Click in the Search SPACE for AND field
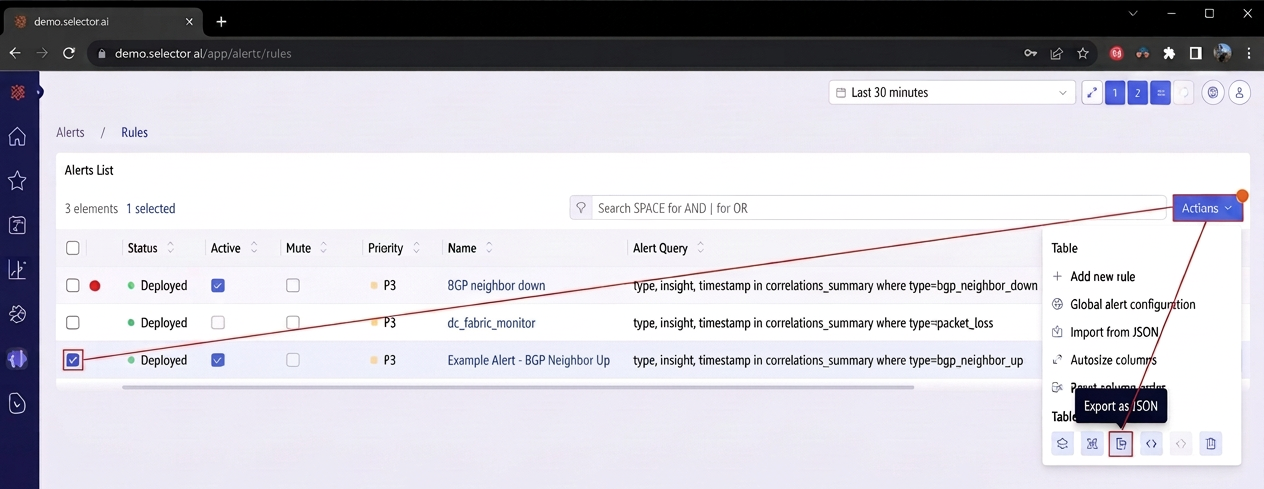 [879, 208]
